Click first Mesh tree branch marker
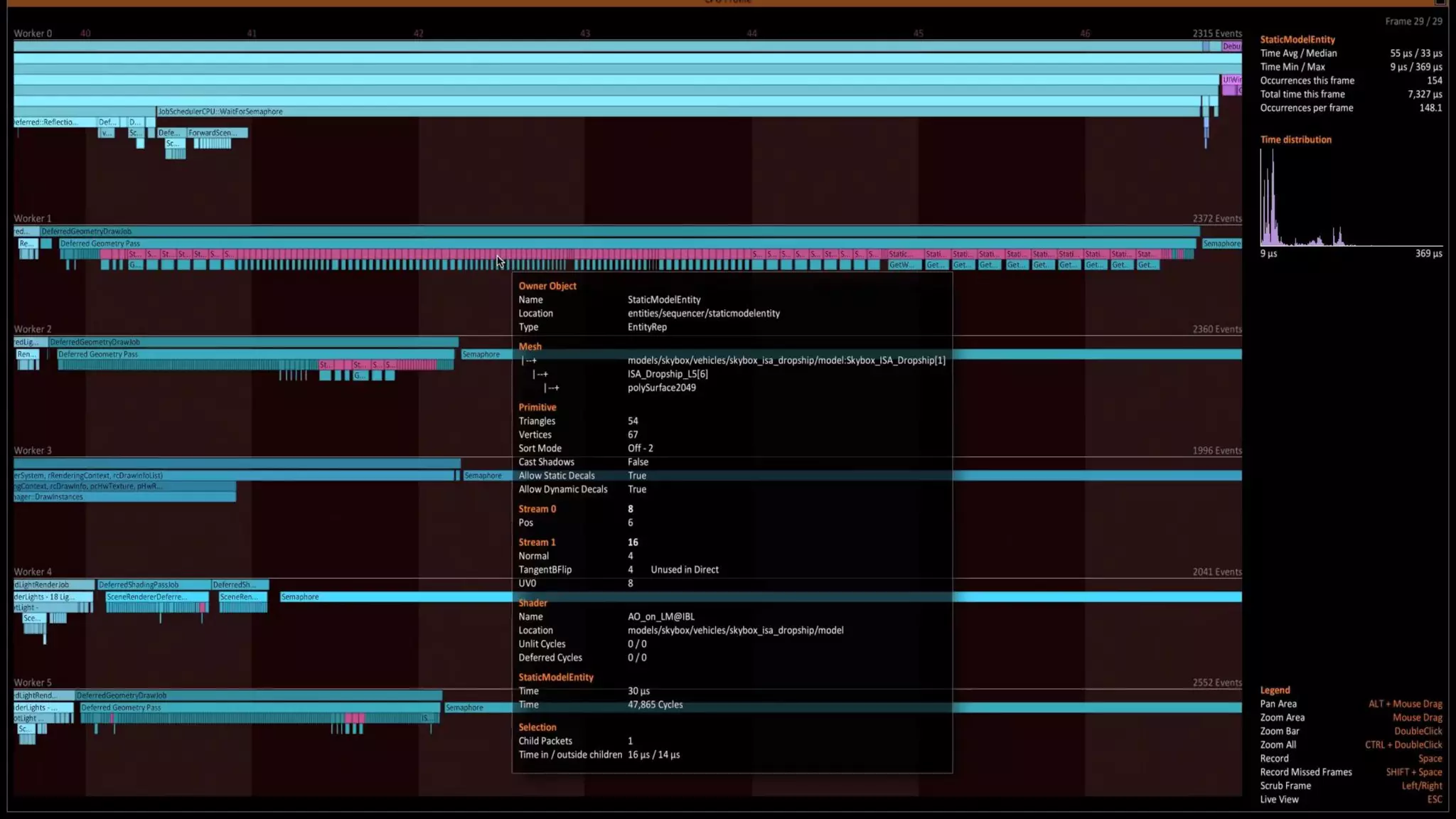 point(530,360)
